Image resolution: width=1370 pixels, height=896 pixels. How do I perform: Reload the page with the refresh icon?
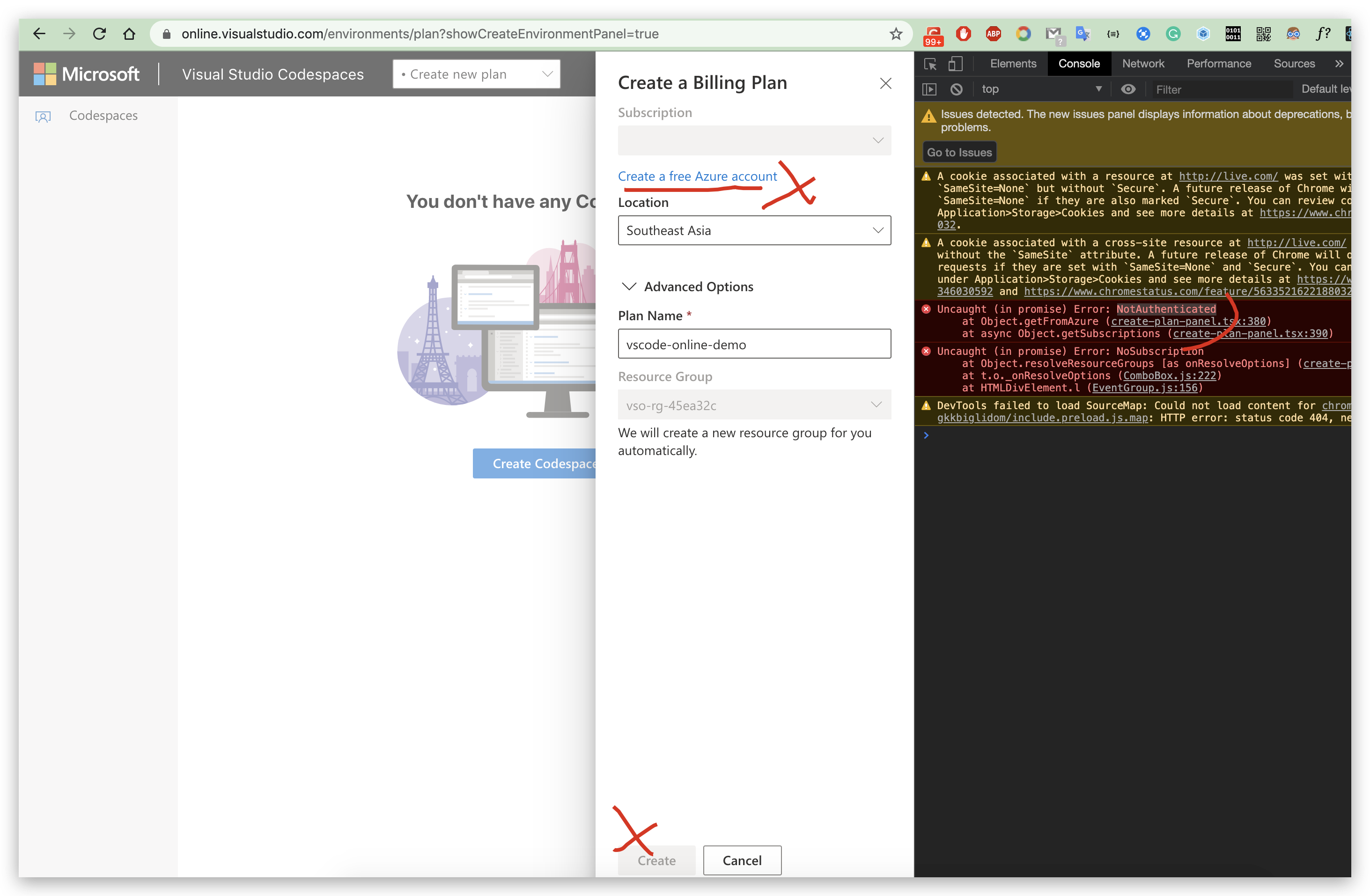click(x=99, y=34)
